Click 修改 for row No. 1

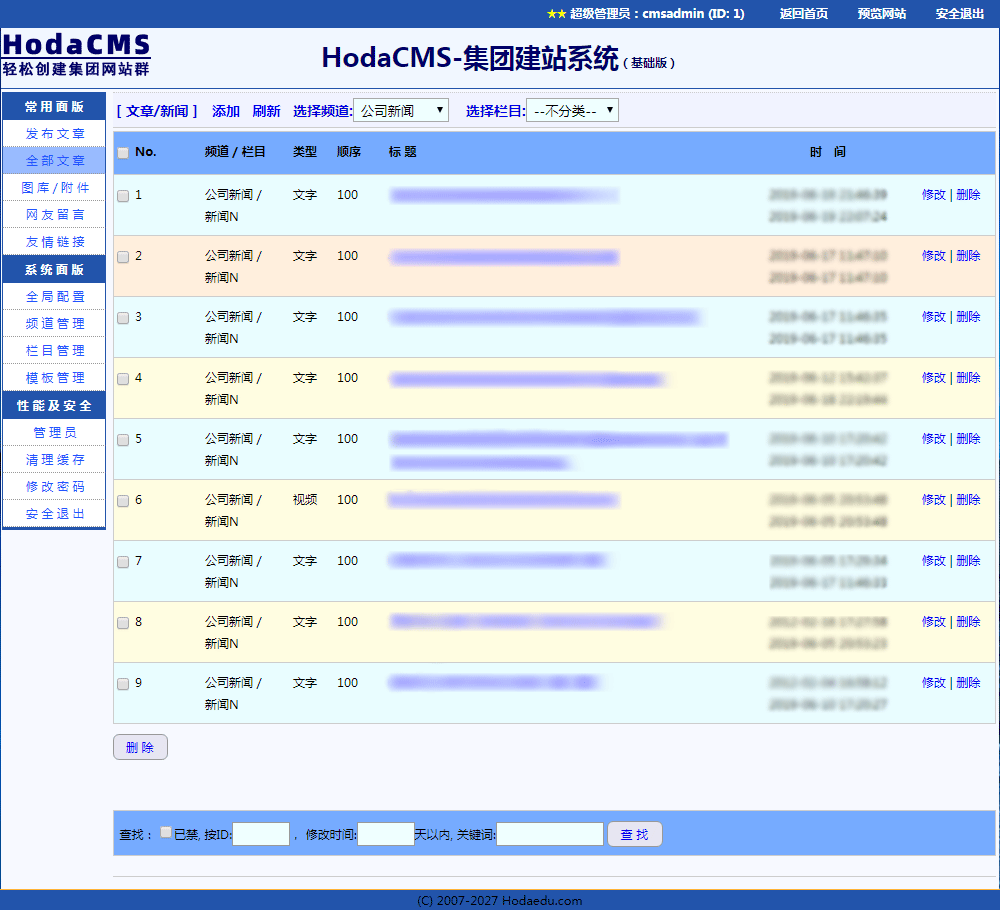tap(934, 194)
